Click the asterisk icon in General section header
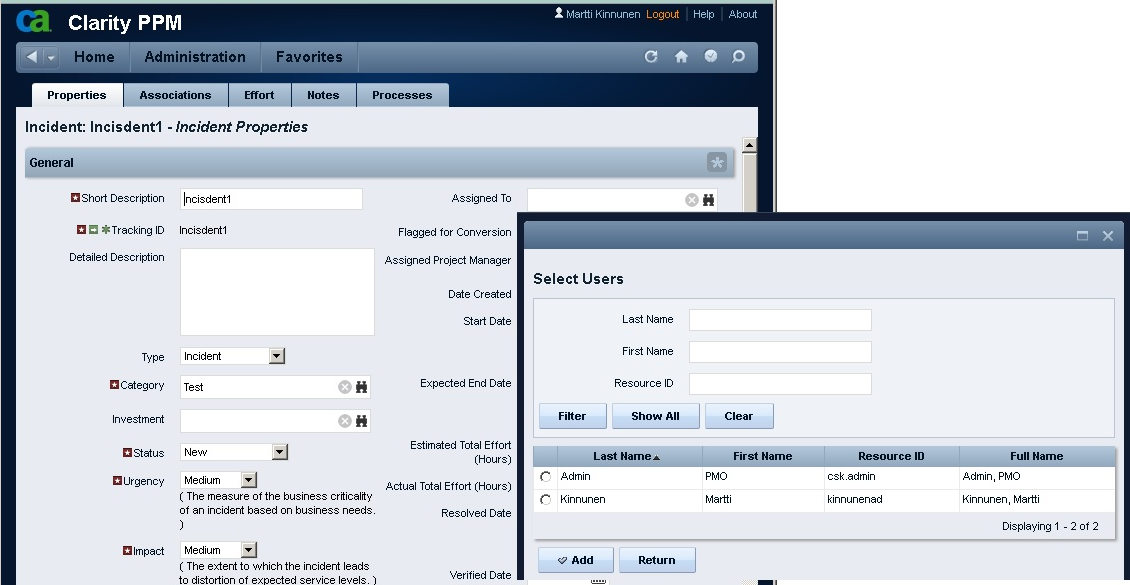Image resolution: width=1130 pixels, height=585 pixels. [x=716, y=163]
